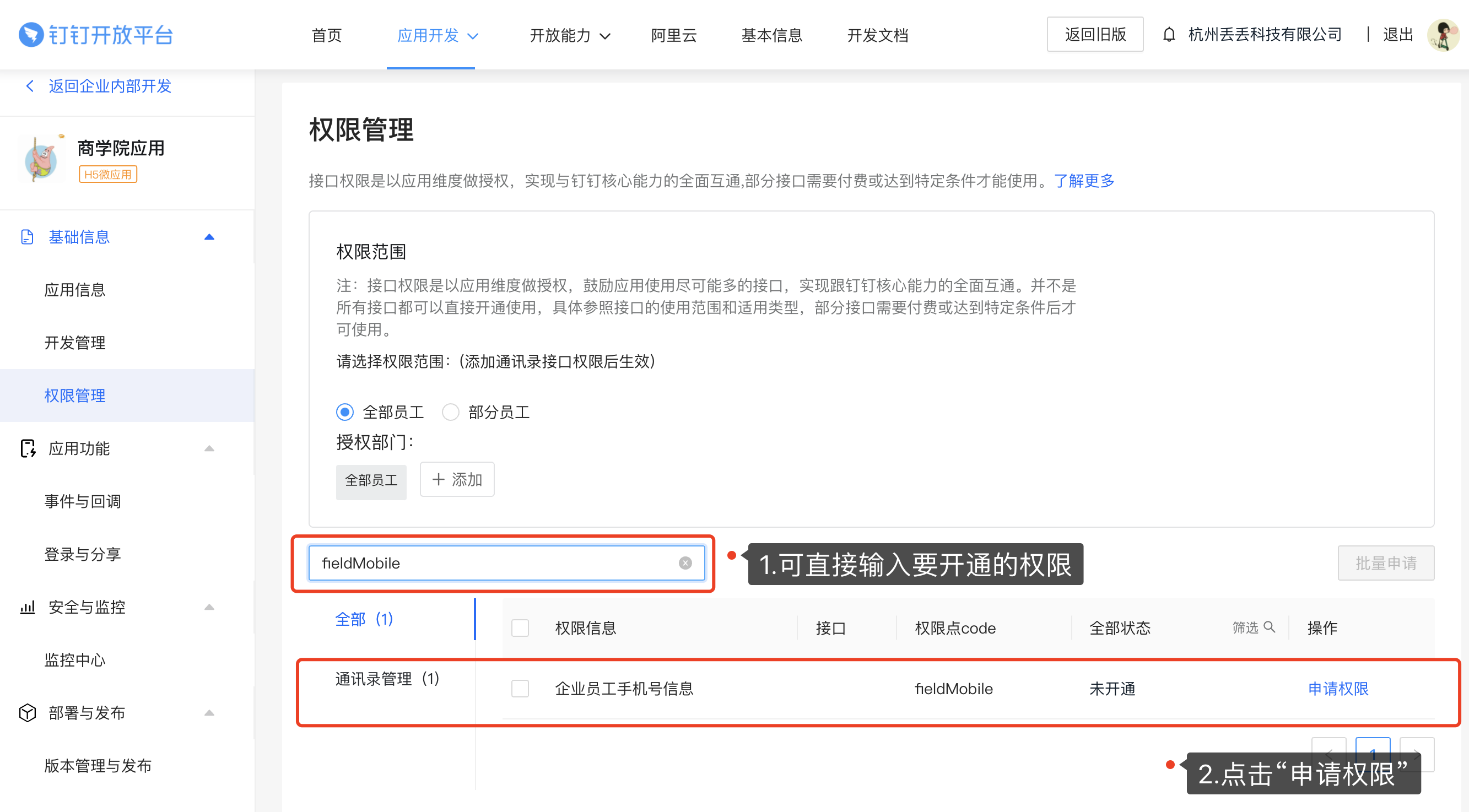The image size is (1469, 812).
Task: Click 退出 to log out
Action: coord(1398,35)
